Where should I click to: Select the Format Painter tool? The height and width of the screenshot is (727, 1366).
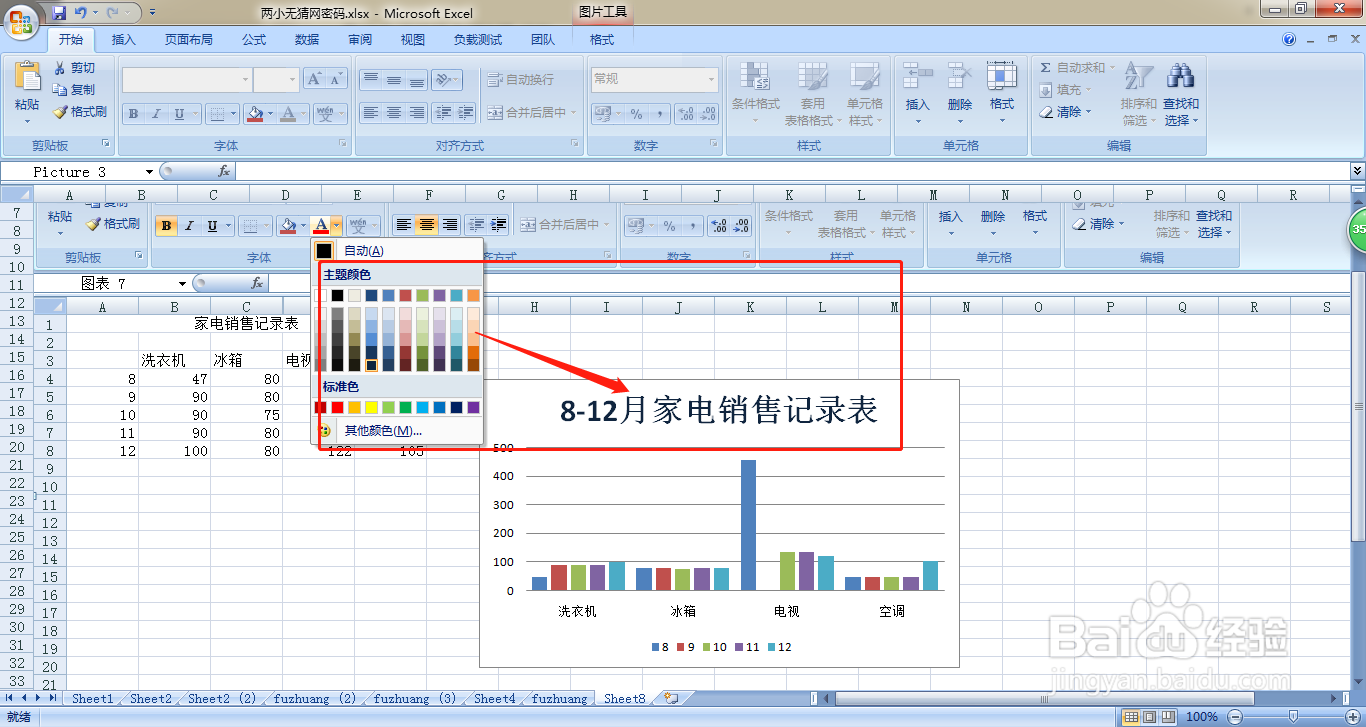80,112
